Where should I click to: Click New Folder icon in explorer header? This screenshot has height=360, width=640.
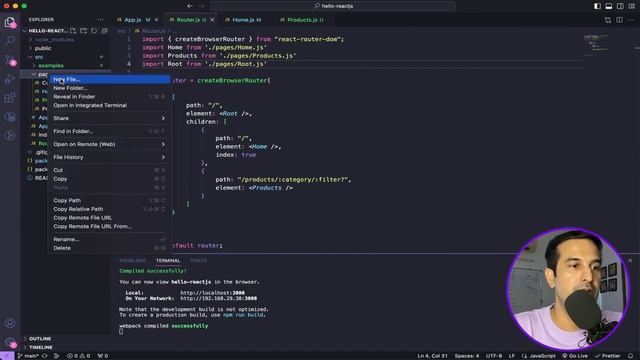(x=84, y=31)
